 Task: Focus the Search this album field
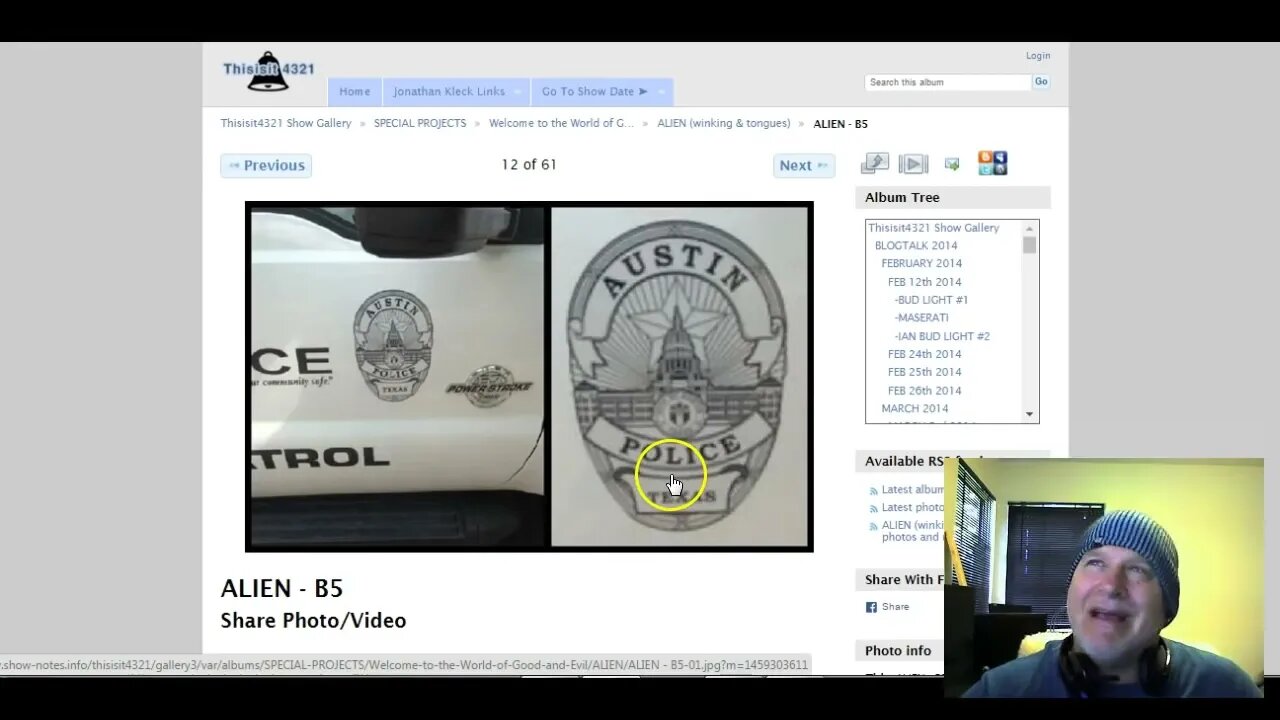[947, 82]
